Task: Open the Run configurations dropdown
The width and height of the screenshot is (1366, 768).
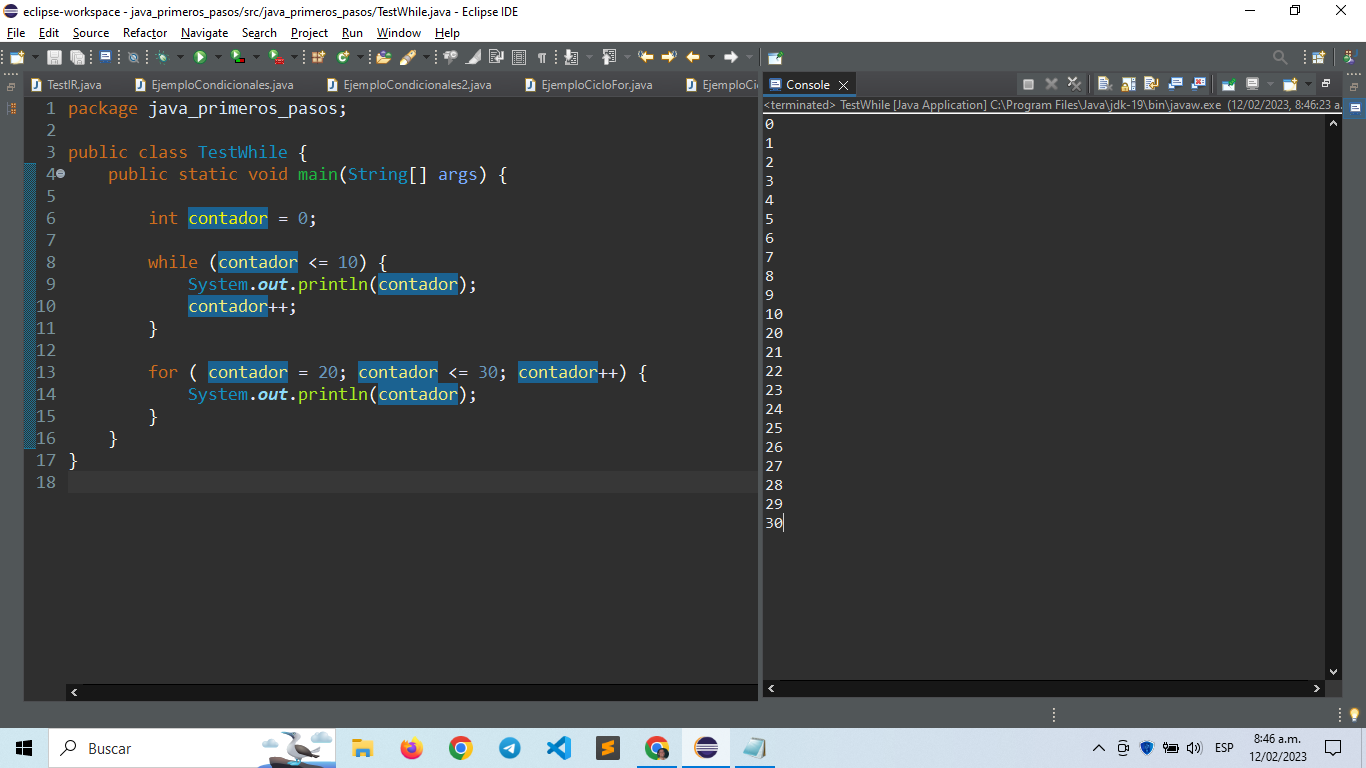Action: (218, 57)
